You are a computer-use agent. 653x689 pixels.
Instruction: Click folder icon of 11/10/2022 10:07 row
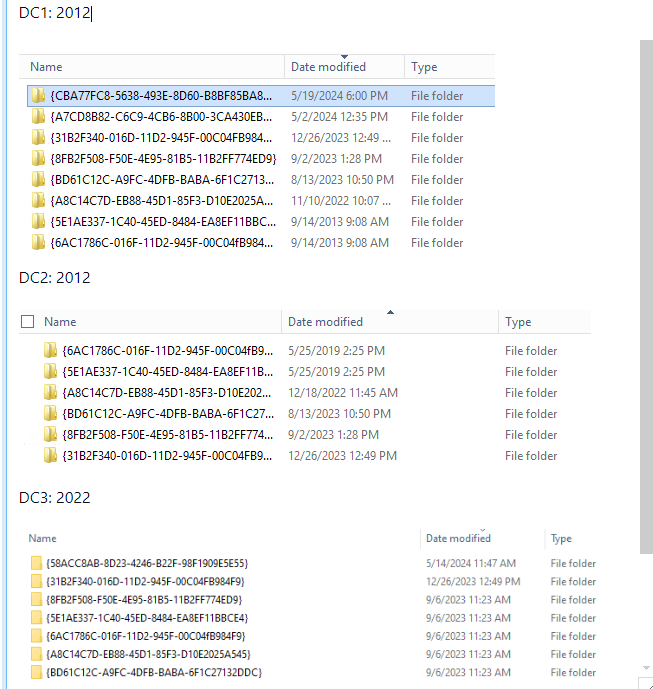(38, 200)
